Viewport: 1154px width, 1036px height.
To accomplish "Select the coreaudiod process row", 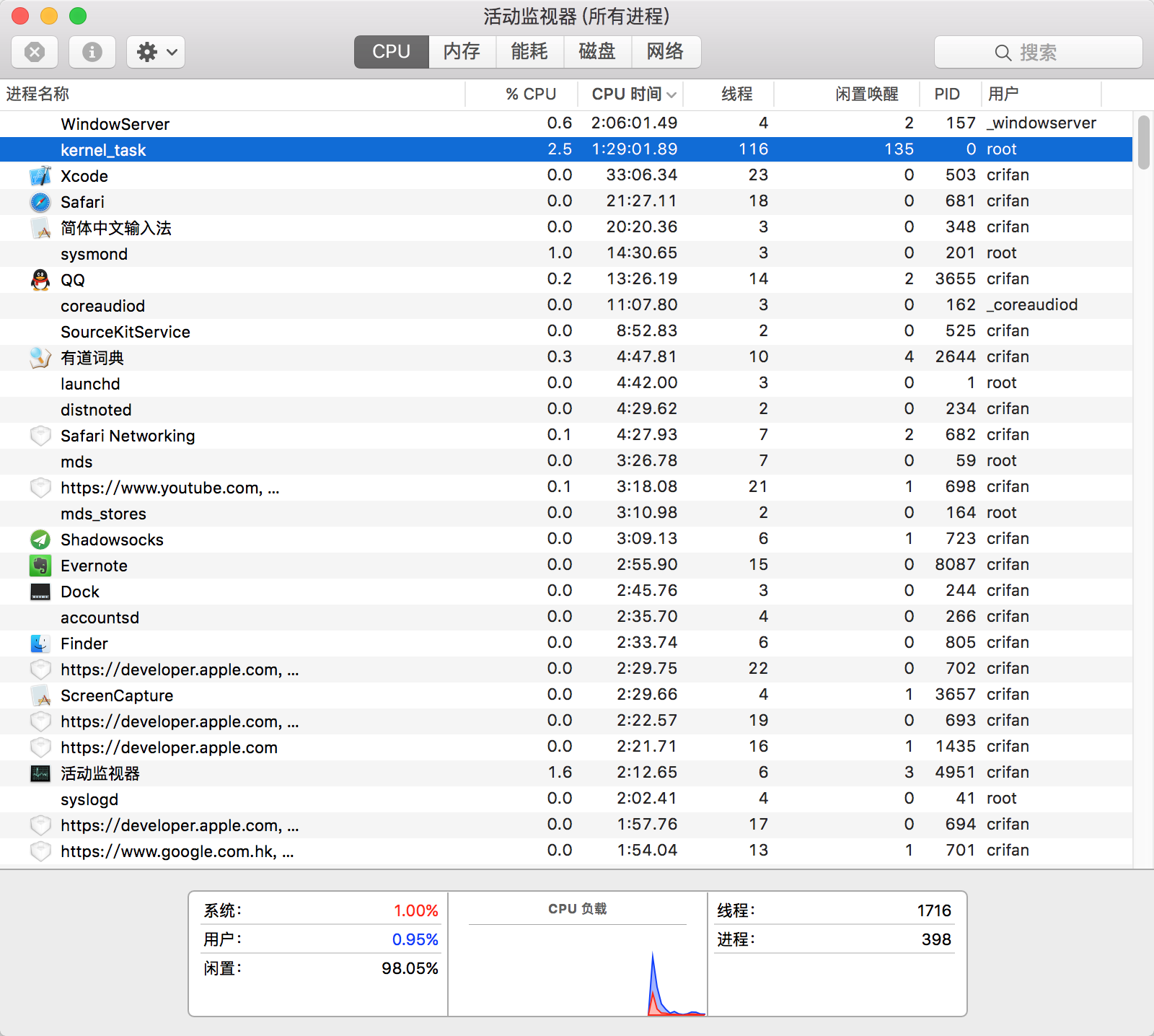I will 566,306.
